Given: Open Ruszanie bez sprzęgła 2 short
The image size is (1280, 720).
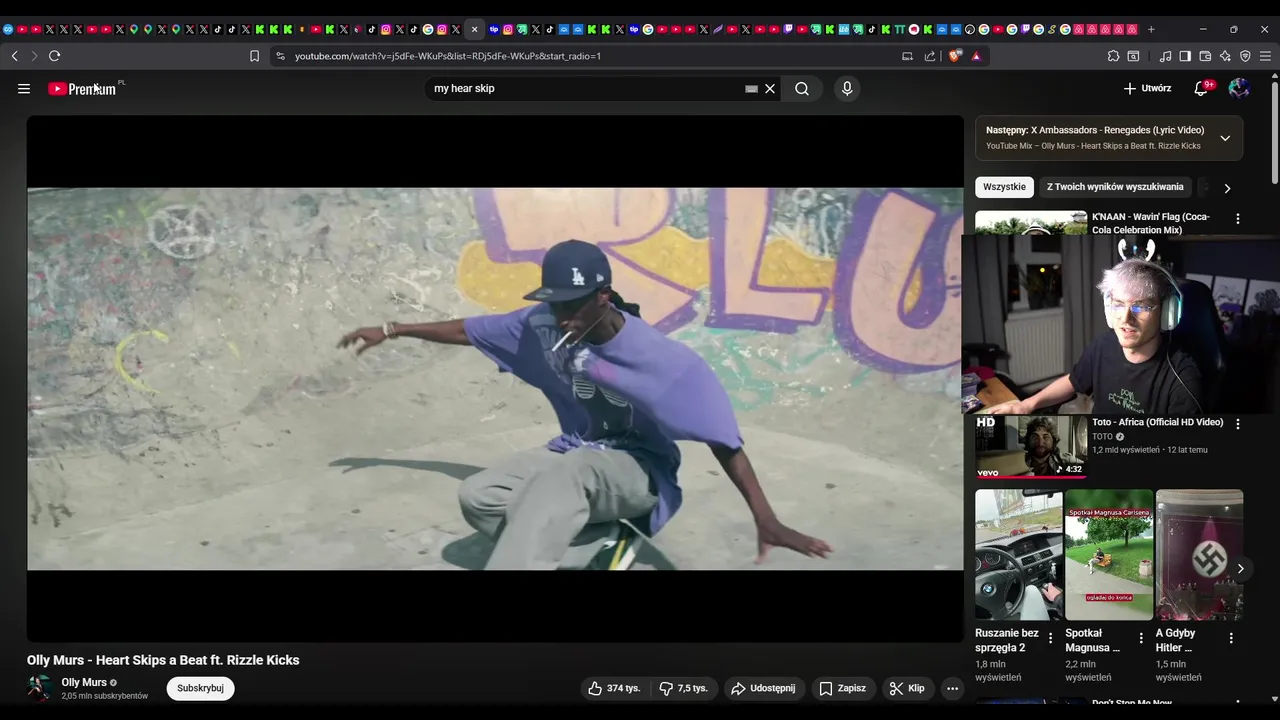Looking at the screenshot, I should (1019, 555).
